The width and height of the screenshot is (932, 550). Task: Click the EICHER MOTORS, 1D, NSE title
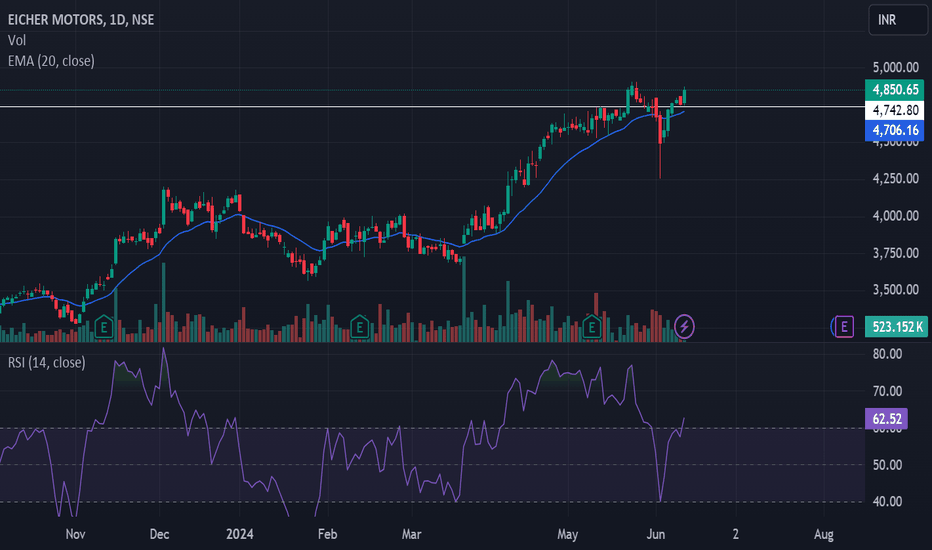point(81,20)
